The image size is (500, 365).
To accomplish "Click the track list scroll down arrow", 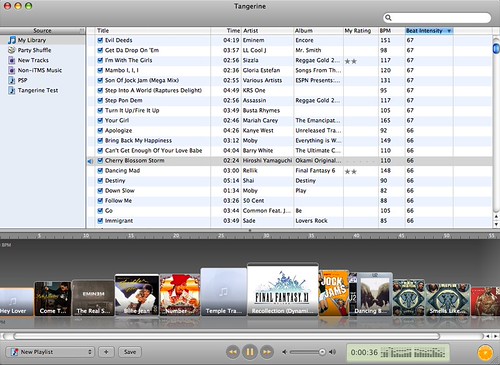I will 496,224.
